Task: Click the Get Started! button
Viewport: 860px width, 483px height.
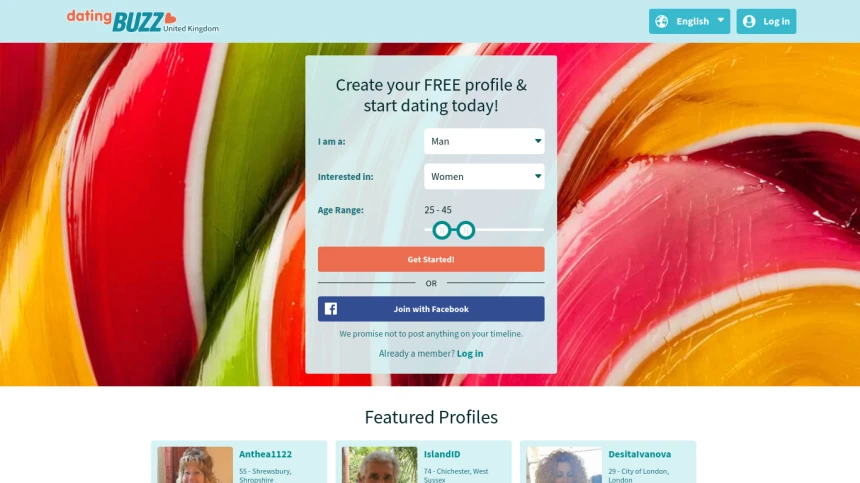Action: [x=431, y=259]
